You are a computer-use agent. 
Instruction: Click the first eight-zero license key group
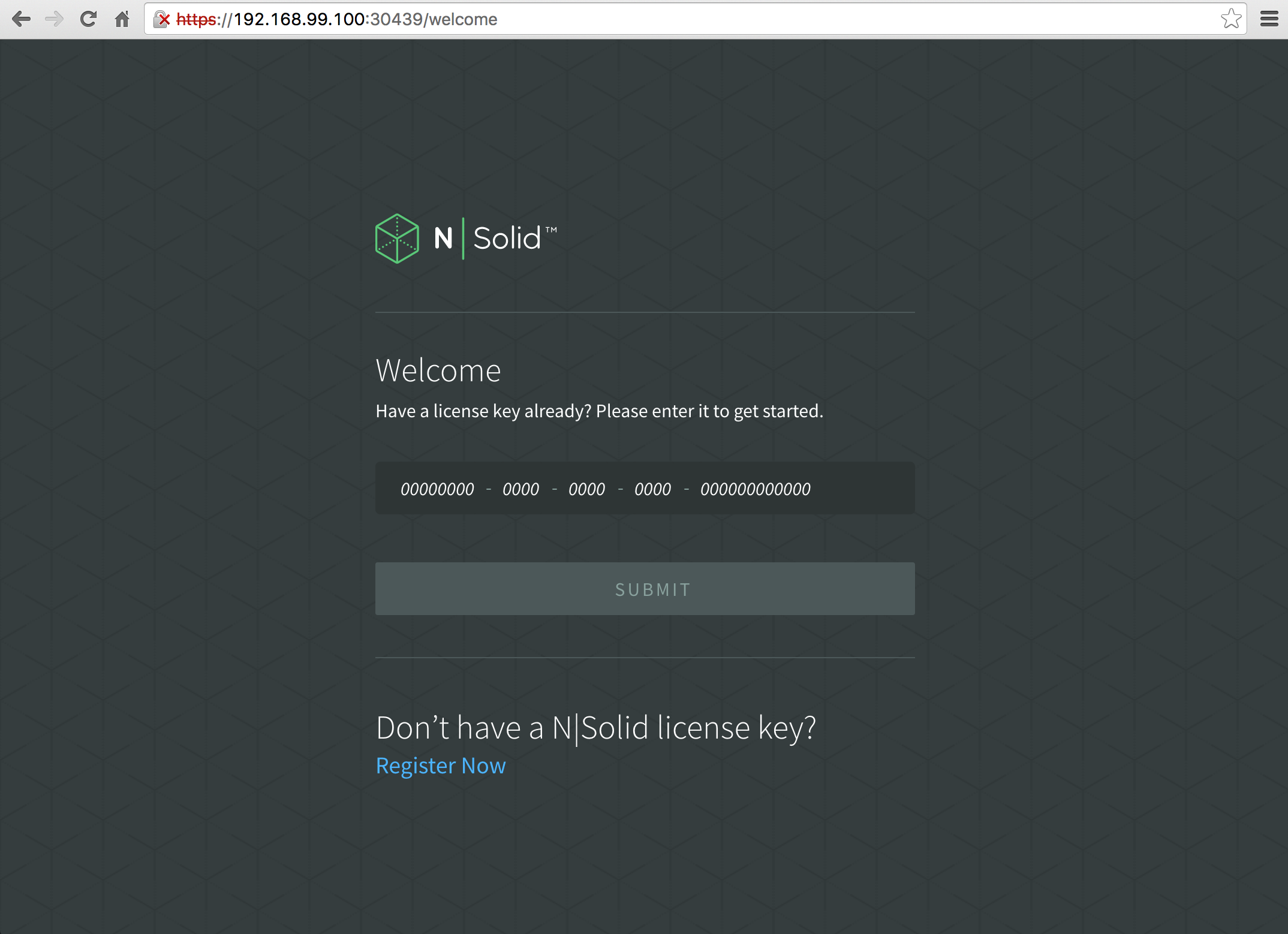coord(437,489)
